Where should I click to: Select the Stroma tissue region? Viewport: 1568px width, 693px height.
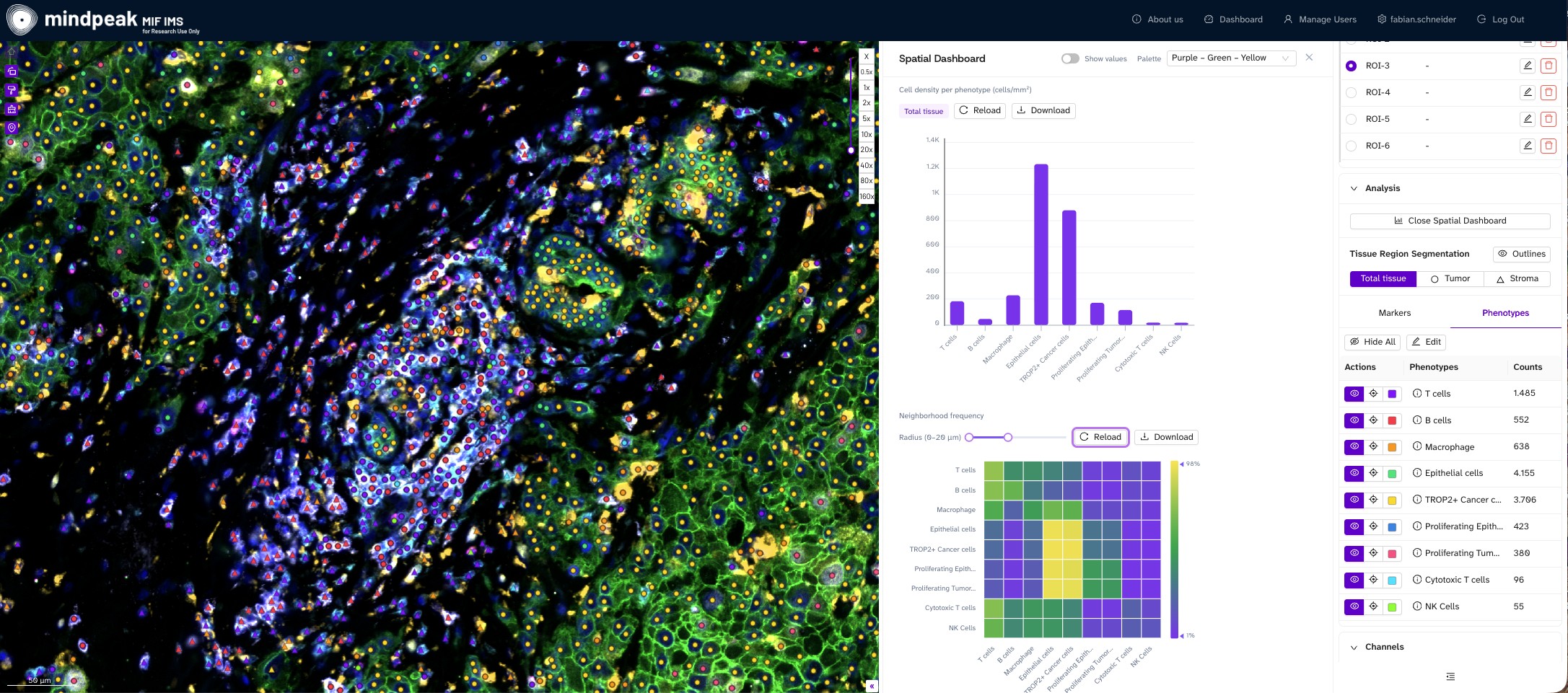[x=1517, y=278]
